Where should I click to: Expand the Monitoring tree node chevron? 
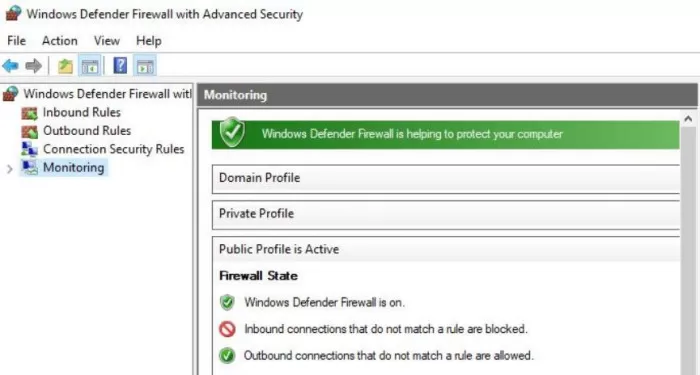(x=10, y=168)
